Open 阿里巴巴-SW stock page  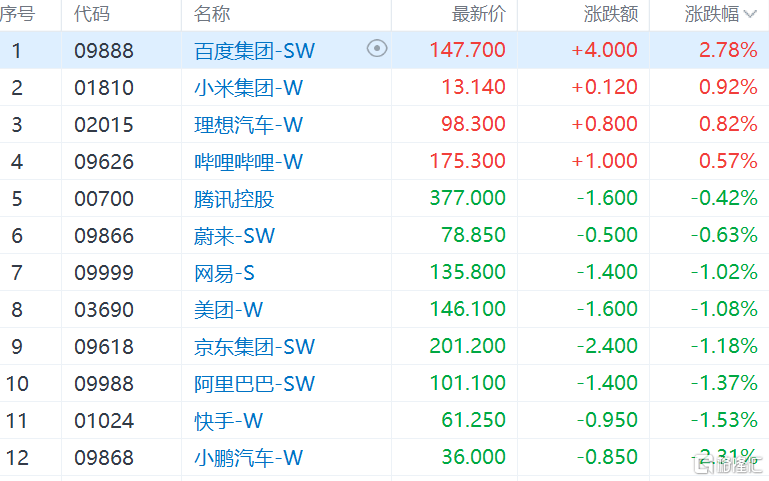[254, 383]
